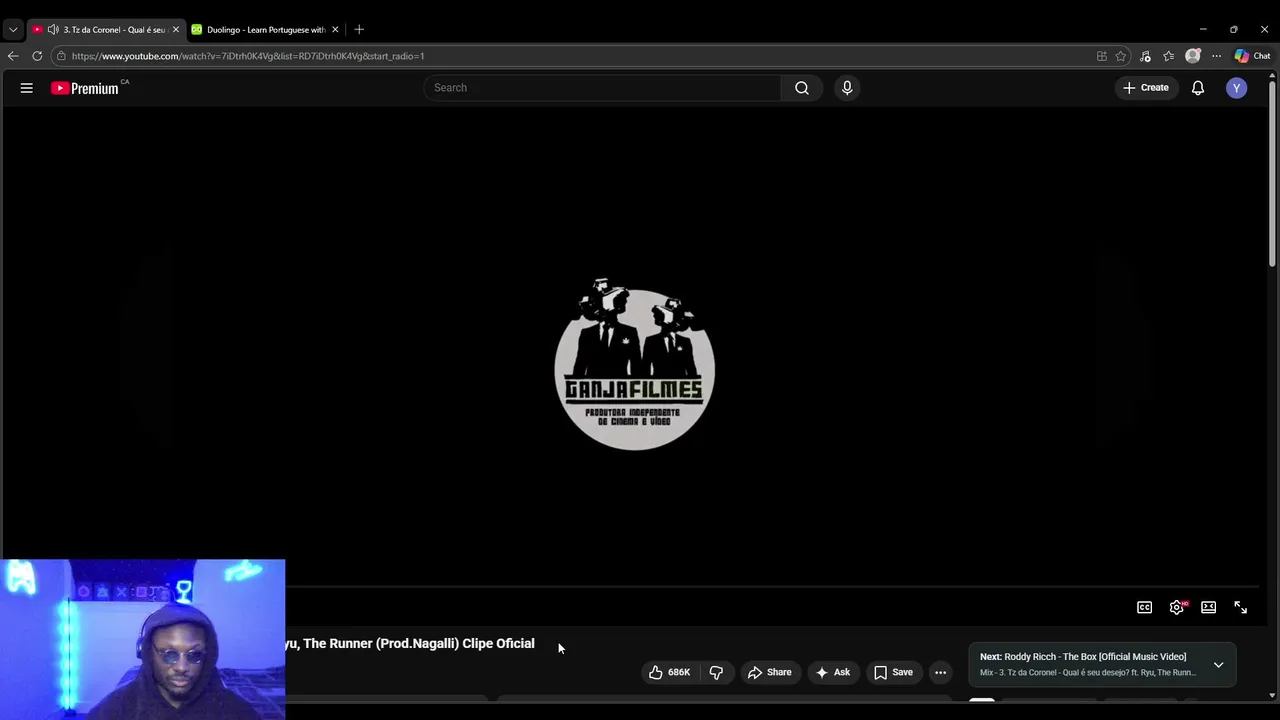Image resolution: width=1280 pixels, height=720 pixels.
Task: Reload the YouTube page
Action: coord(37,56)
